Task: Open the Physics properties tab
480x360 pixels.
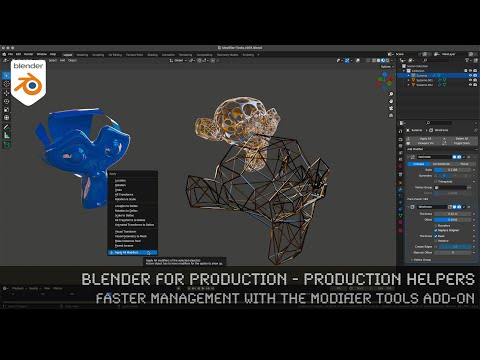Action: click(x=400, y=202)
